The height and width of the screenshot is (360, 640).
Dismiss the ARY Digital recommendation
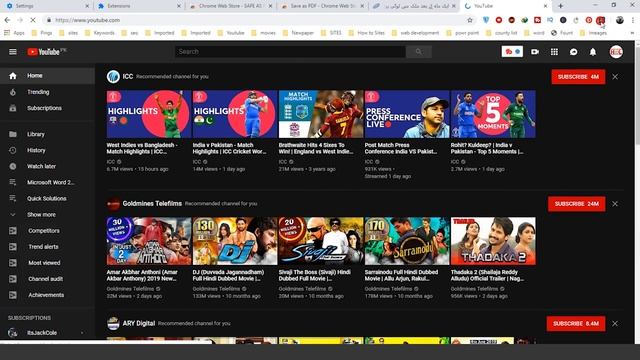click(x=615, y=323)
